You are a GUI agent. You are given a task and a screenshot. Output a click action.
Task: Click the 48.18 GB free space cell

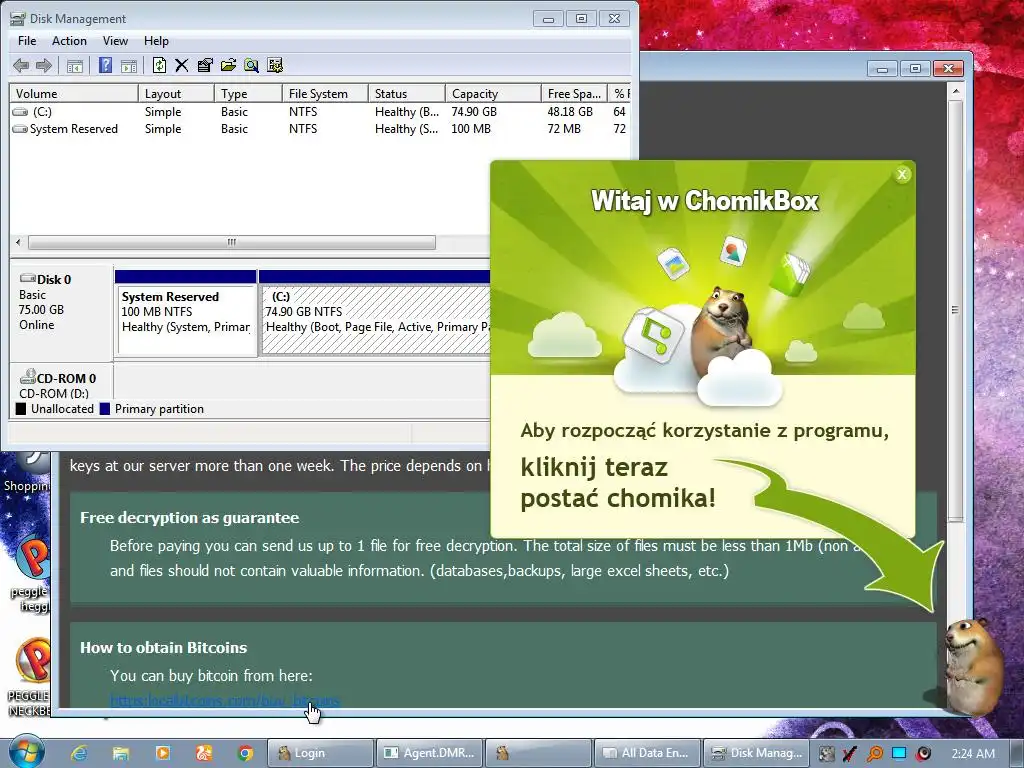[570, 112]
